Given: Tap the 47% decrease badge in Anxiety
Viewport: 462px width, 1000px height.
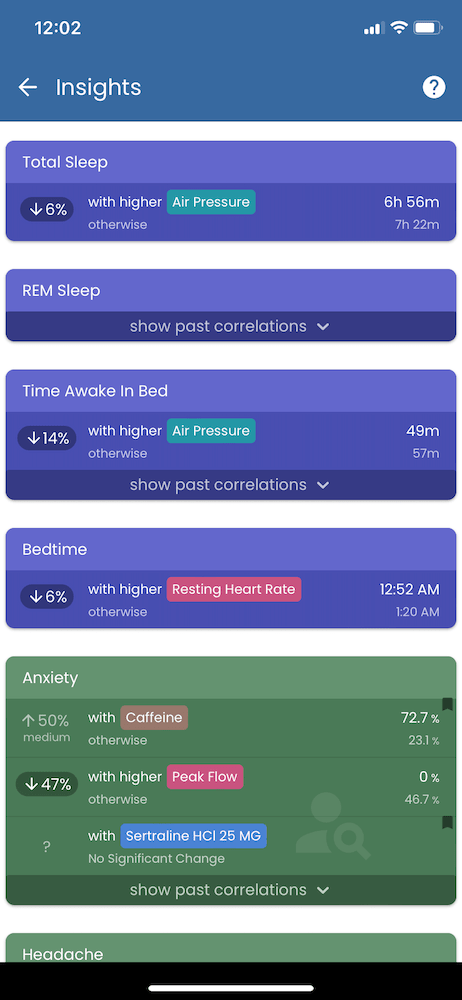Looking at the screenshot, I should click(47, 784).
